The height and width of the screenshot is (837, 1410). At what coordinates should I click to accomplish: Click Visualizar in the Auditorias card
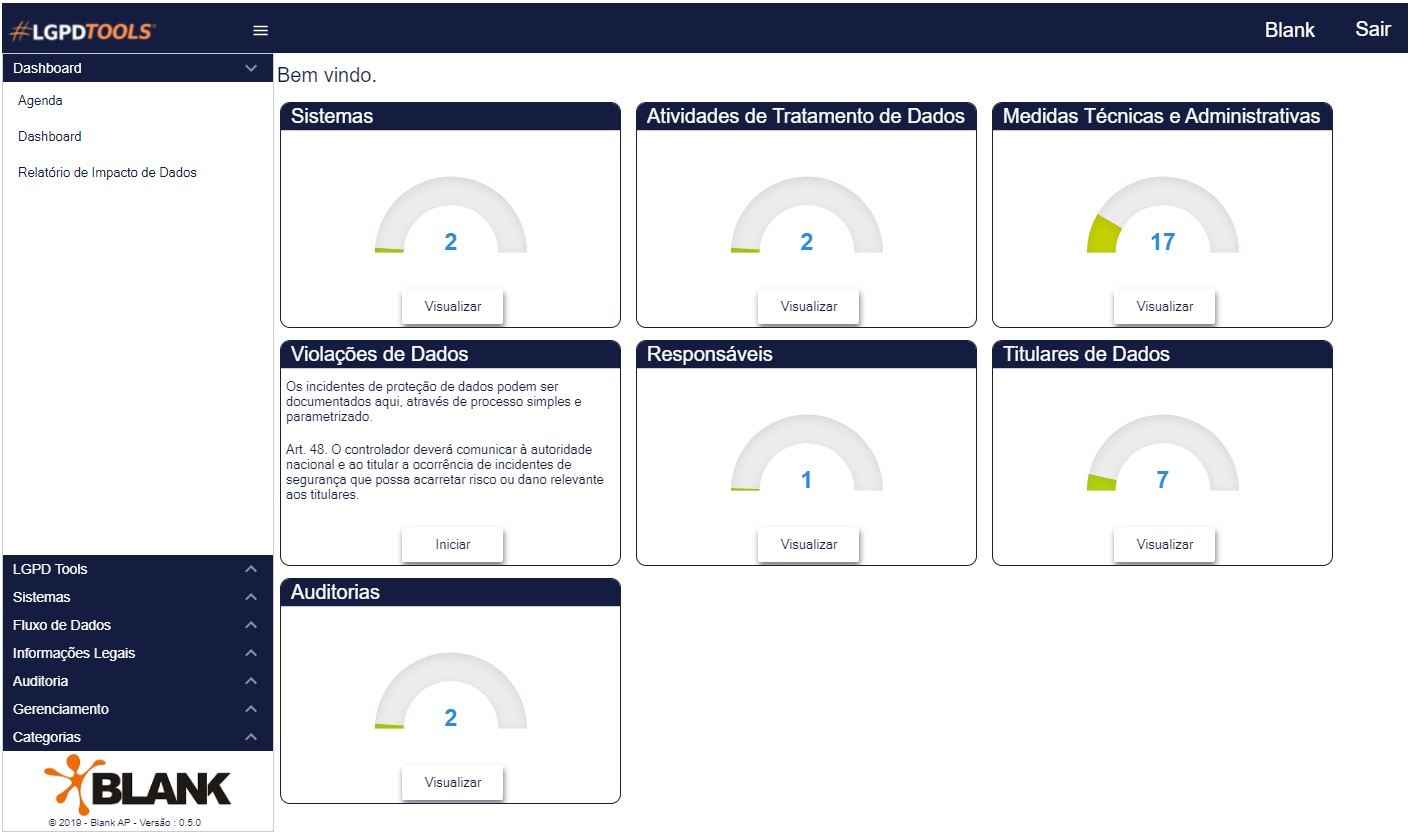(452, 783)
